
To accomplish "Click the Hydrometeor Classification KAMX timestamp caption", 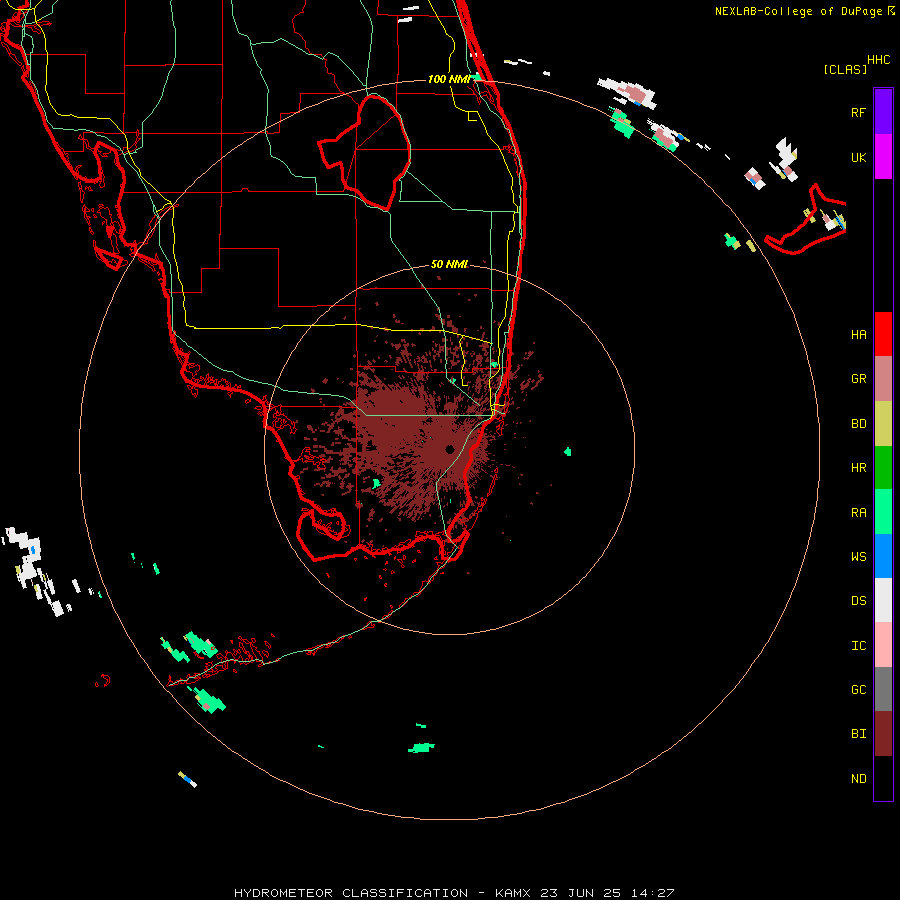I will click(x=453, y=893).
